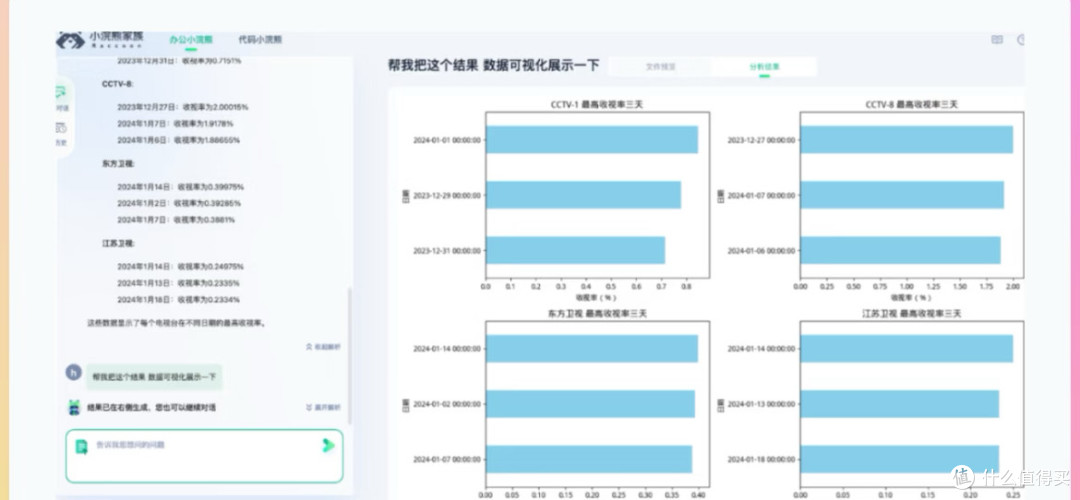The height and width of the screenshot is (500, 1080).
Task: Click the 2023-12-31 bar in CCTV-1 chart
Action: coord(575,250)
